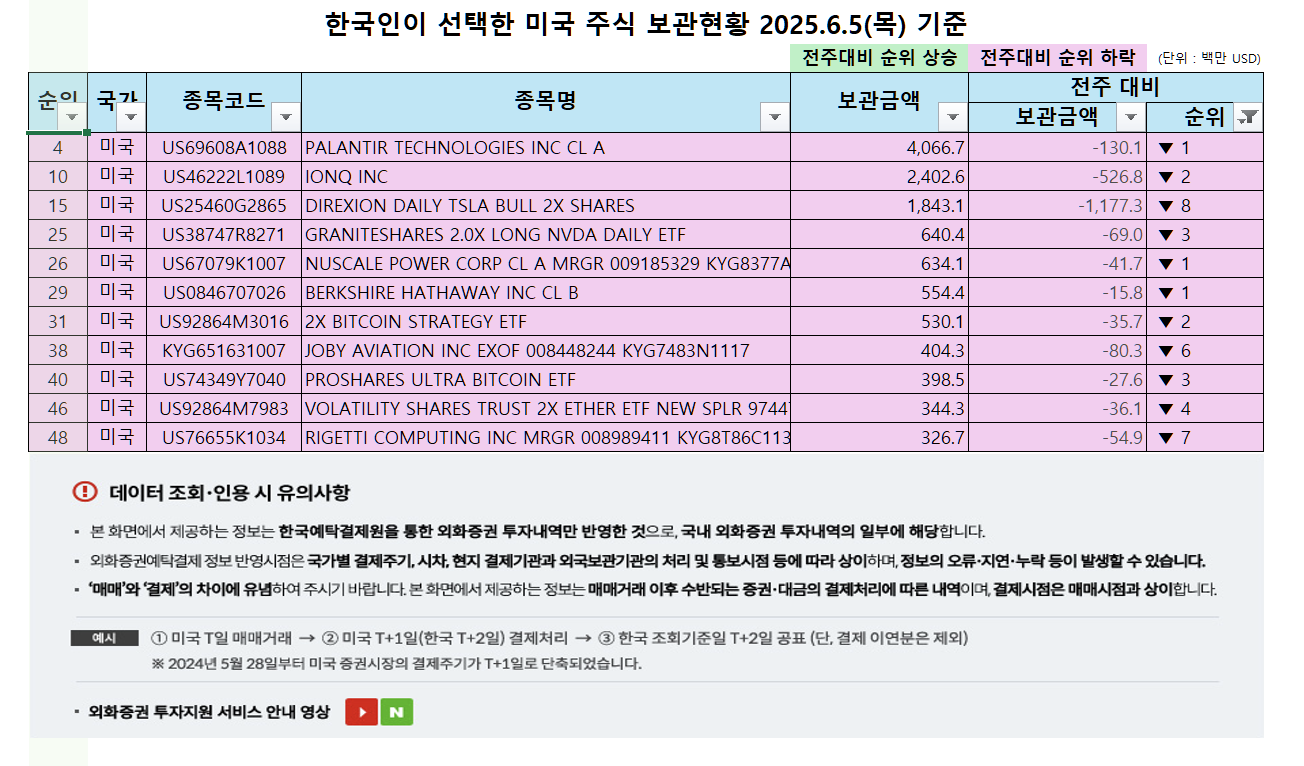Select cell GRANITESHARES 2.0X LONG NVDA DAILY ETF
The width and height of the screenshot is (1304, 766).
tap(546, 235)
